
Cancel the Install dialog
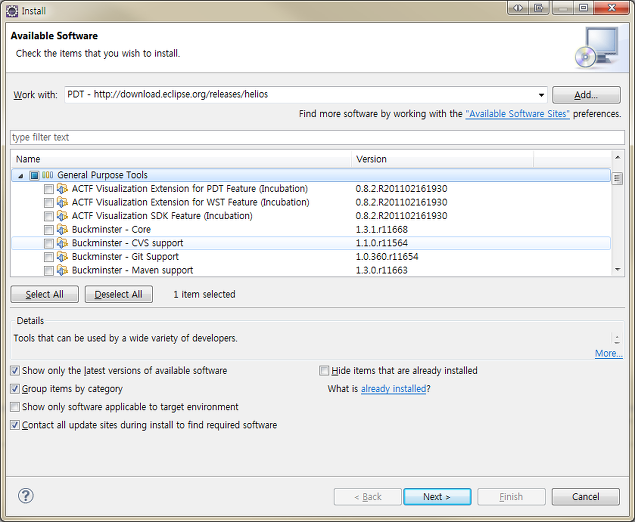coord(586,496)
